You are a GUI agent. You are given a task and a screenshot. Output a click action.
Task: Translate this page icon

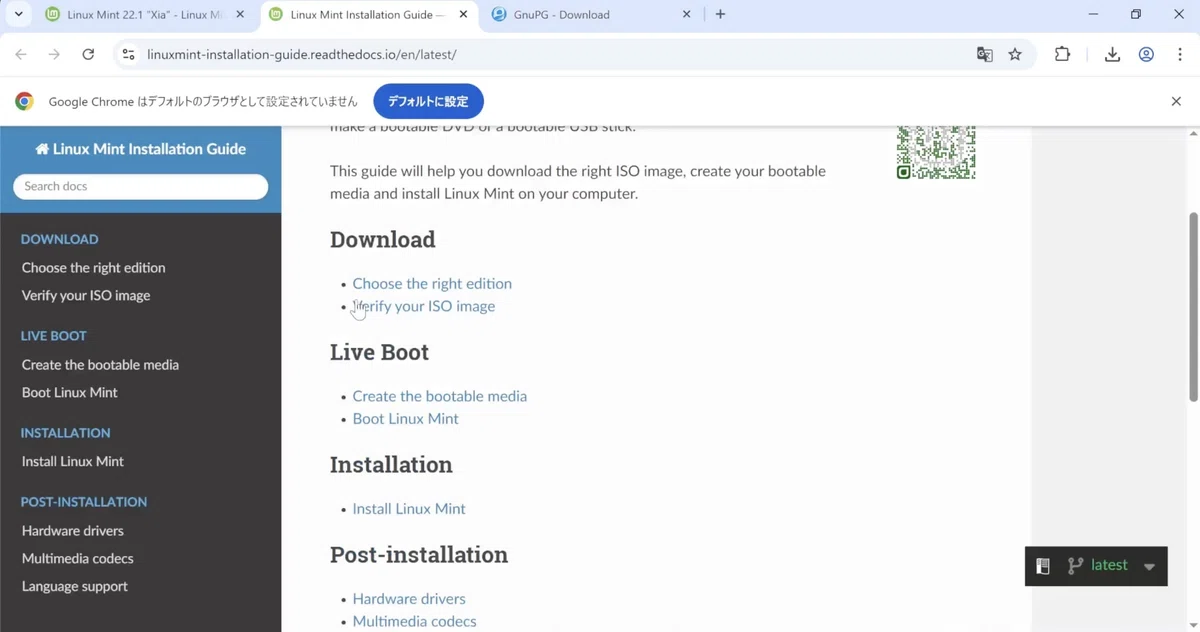985,55
